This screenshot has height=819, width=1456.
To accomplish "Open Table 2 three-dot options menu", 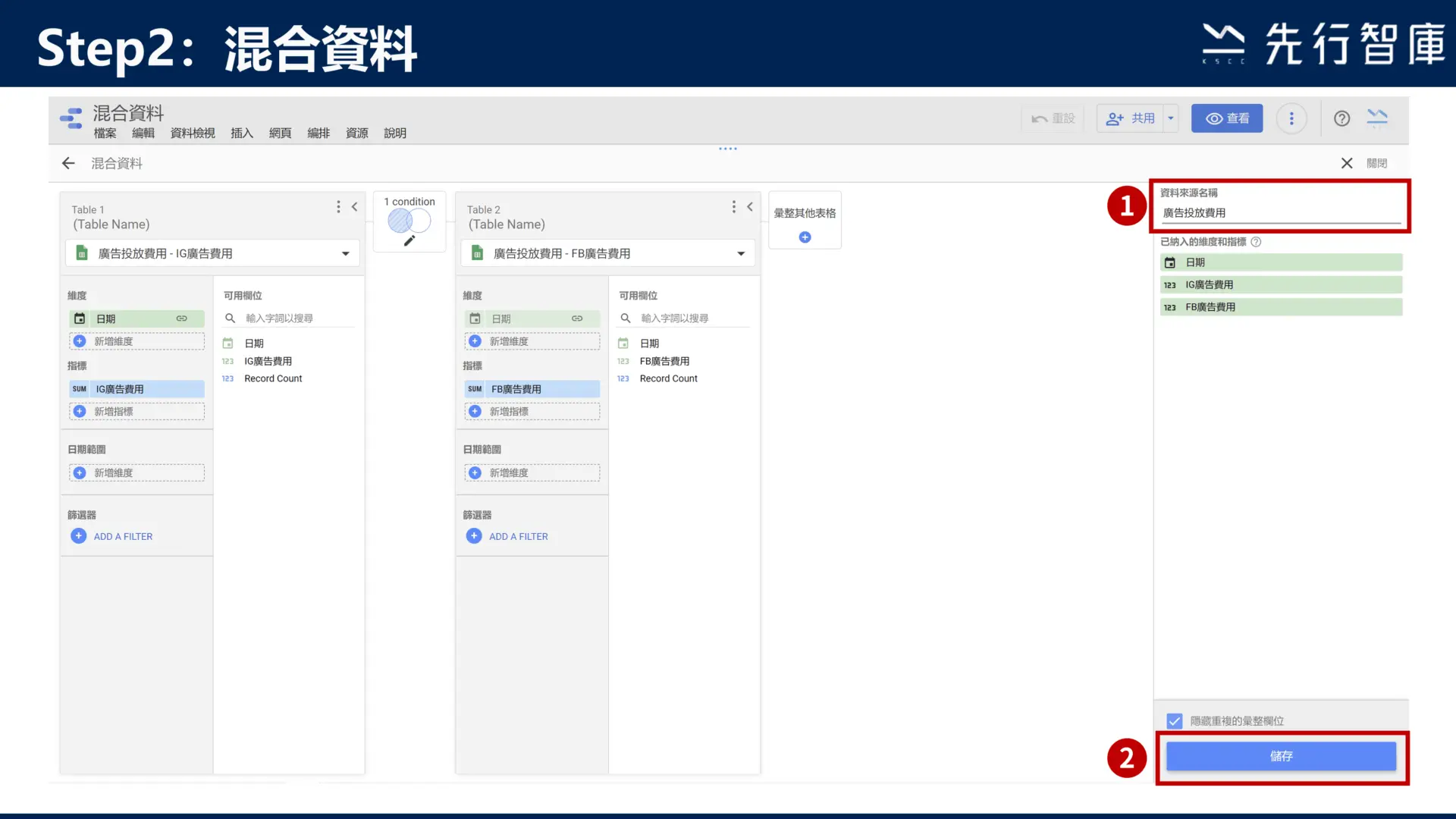I will (x=733, y=206).
